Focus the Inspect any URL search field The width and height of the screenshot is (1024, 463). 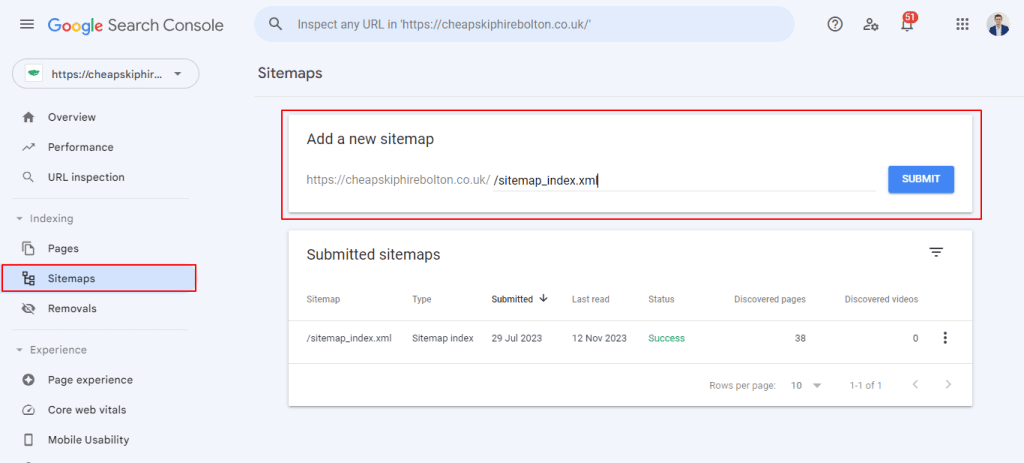click(524, 25)
